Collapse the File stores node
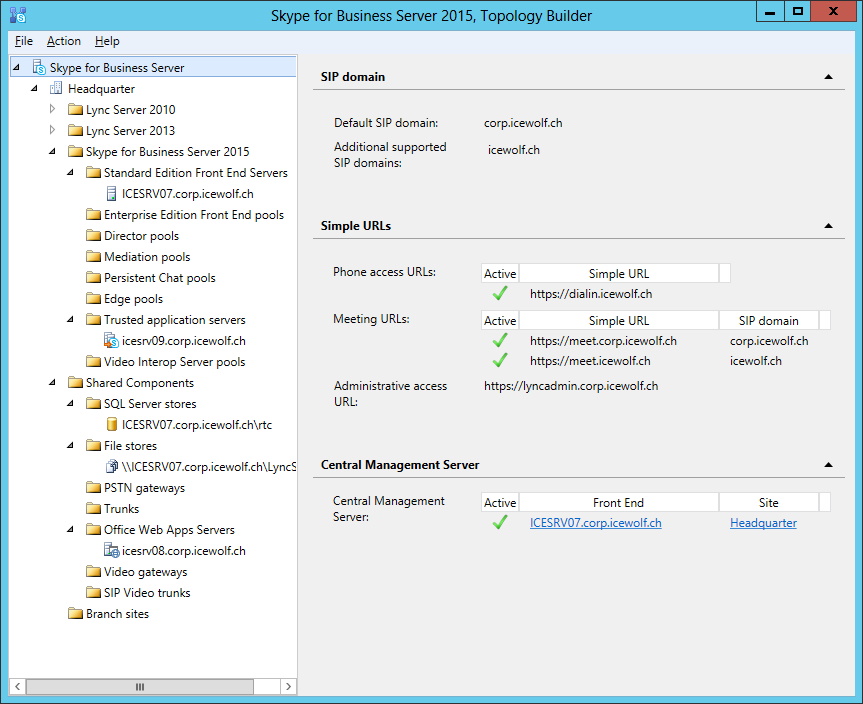Viewport: 863px width, 704px height. (71, 445)
